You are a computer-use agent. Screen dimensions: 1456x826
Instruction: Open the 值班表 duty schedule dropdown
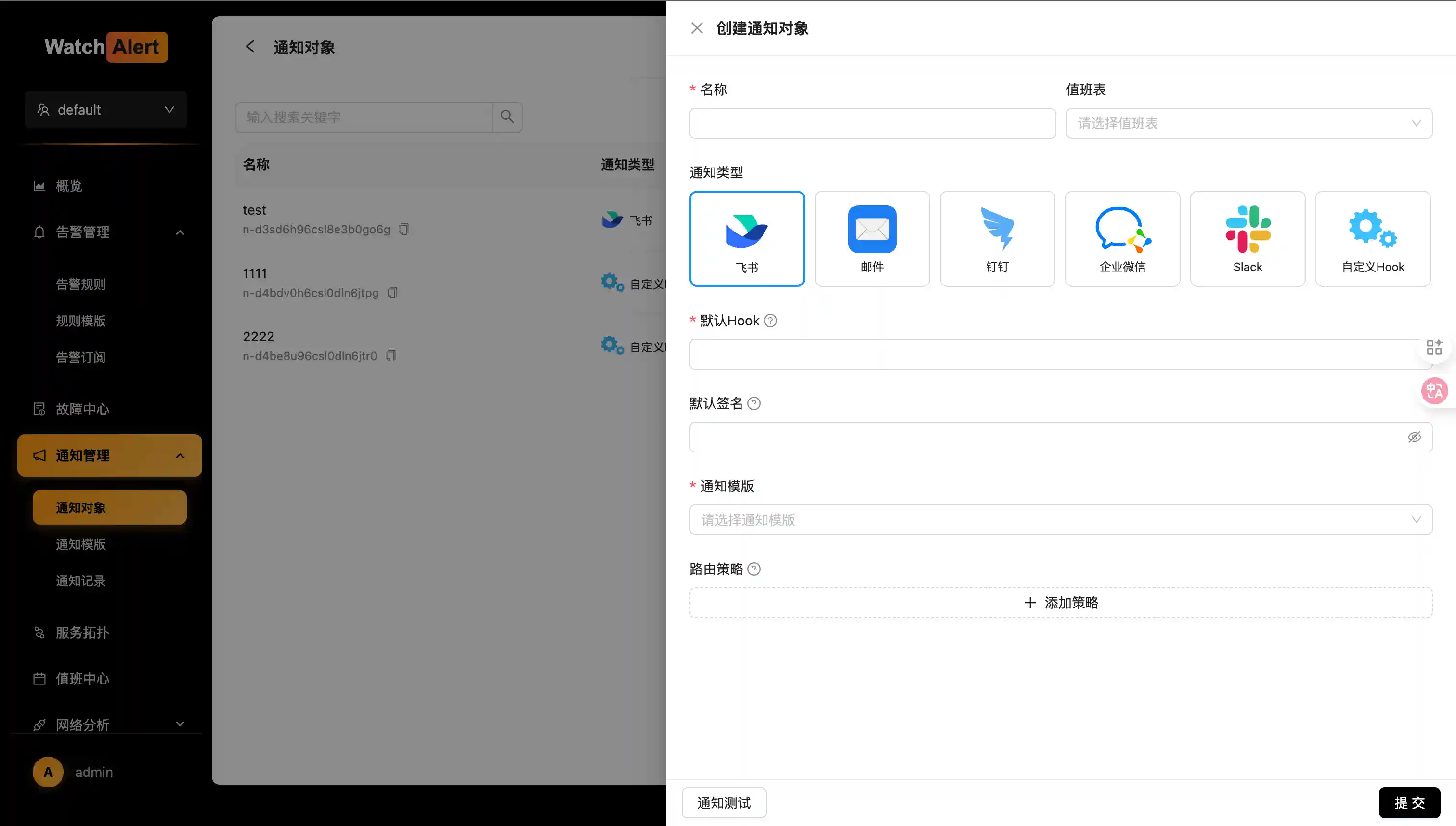[1248, 123]
